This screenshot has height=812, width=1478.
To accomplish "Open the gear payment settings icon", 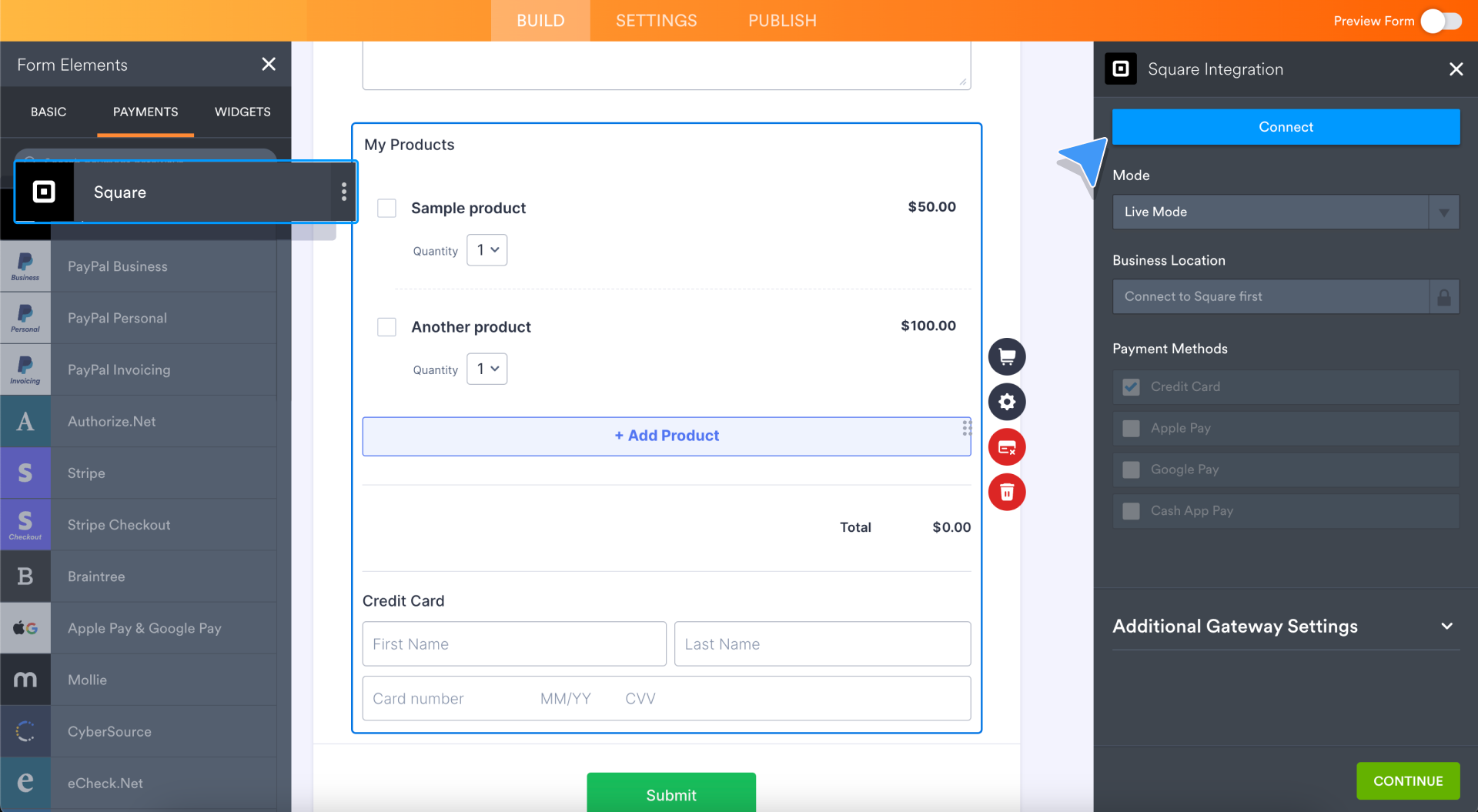I will pyautogui.click(x=1007, y=402).
